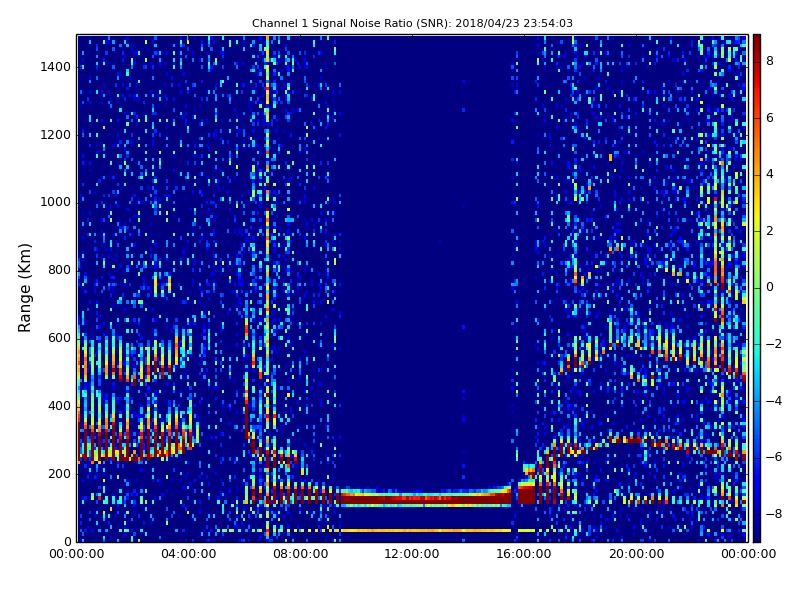
Task: Click the colorbar label 6
Action: click(770, 118)
